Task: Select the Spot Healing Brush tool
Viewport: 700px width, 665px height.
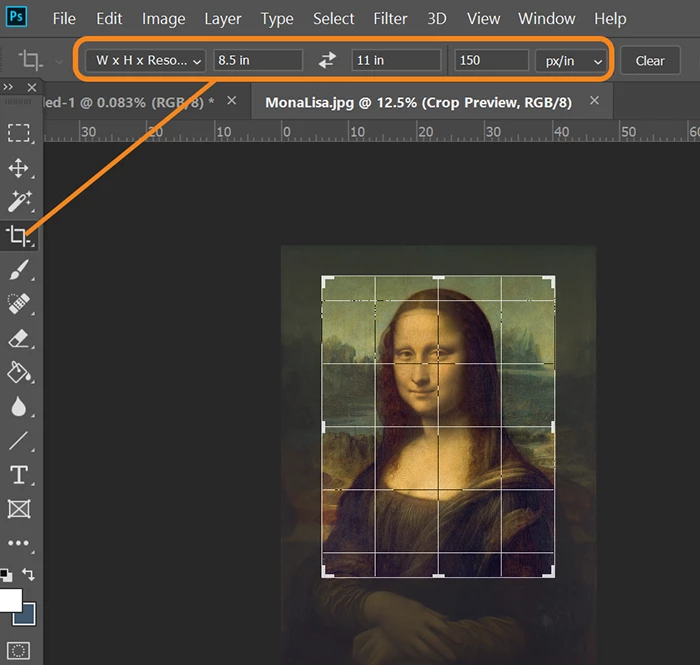Action: [x=19, y=303]
